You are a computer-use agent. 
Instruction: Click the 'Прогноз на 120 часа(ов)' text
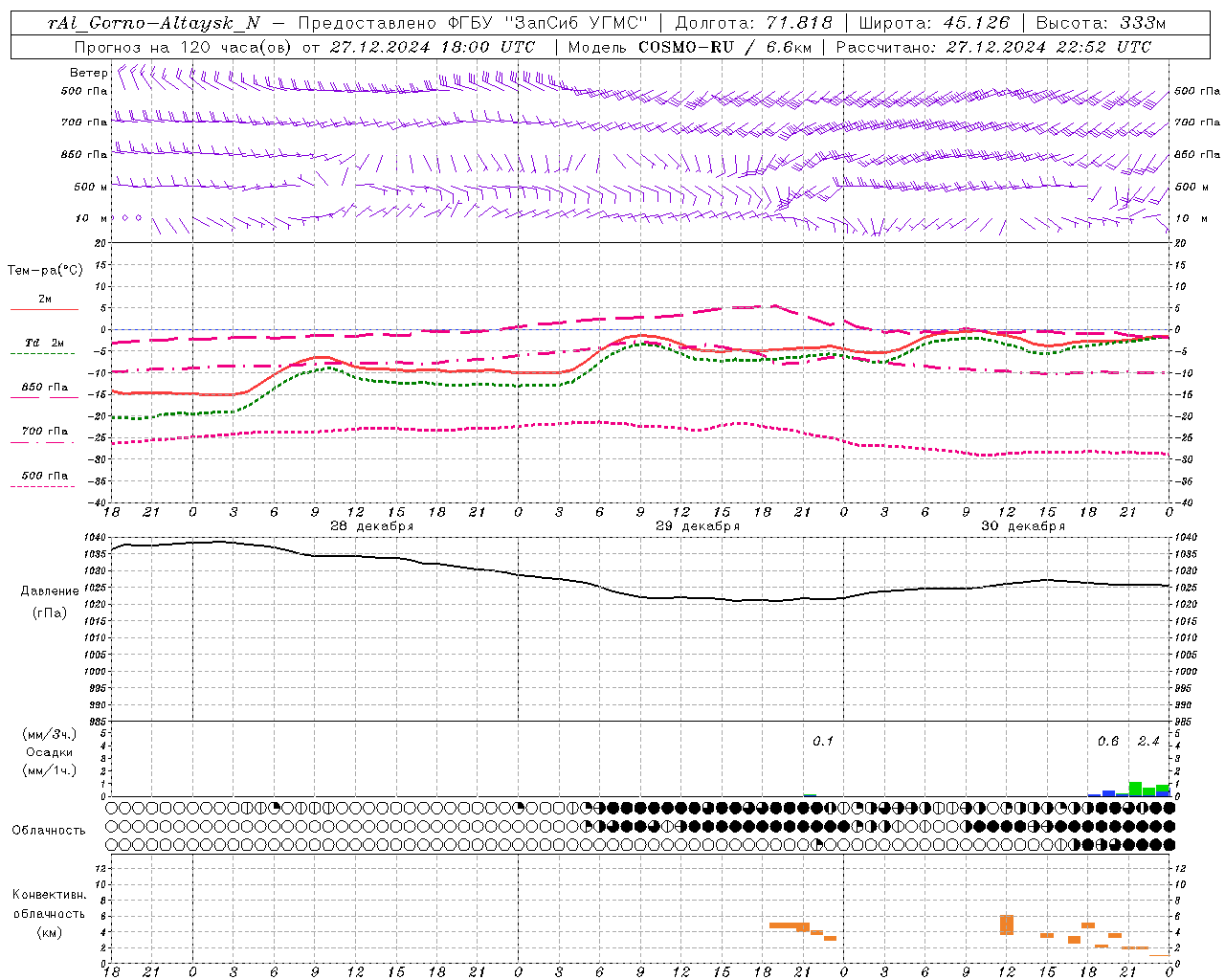pyautogui.click(x=184, y=47)
